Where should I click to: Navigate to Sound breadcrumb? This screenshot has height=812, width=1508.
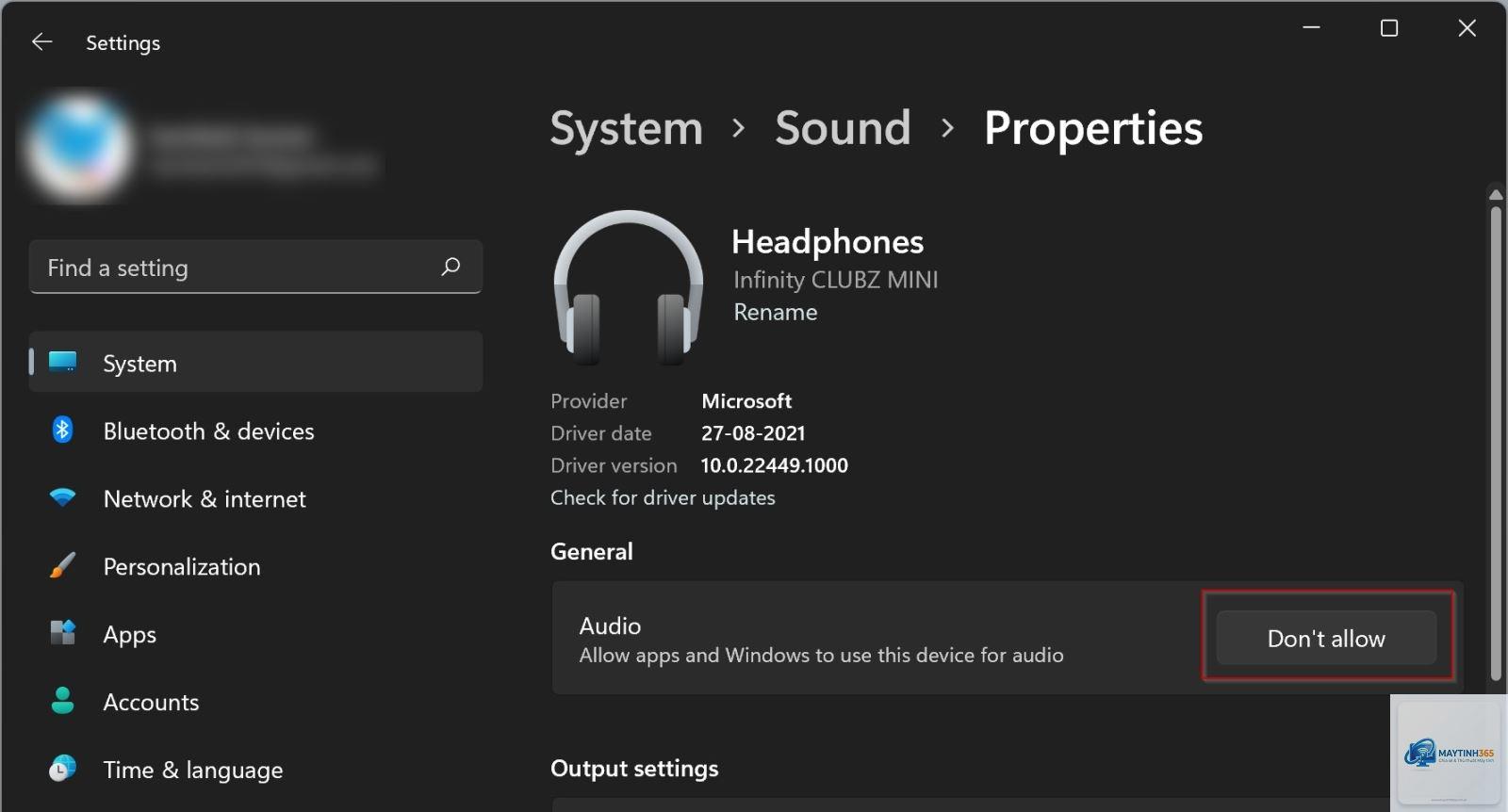pos(843,128)
